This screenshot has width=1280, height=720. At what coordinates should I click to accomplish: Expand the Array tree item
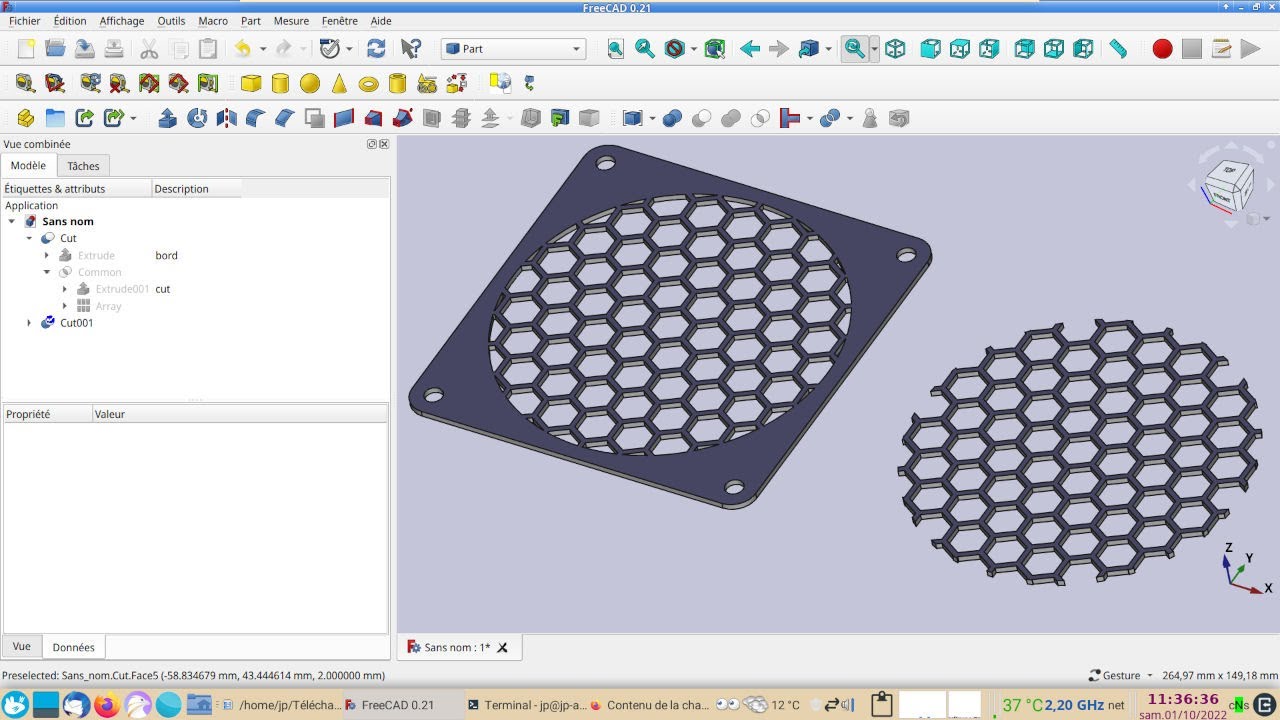pyautogui.click(x=65, y=306)
